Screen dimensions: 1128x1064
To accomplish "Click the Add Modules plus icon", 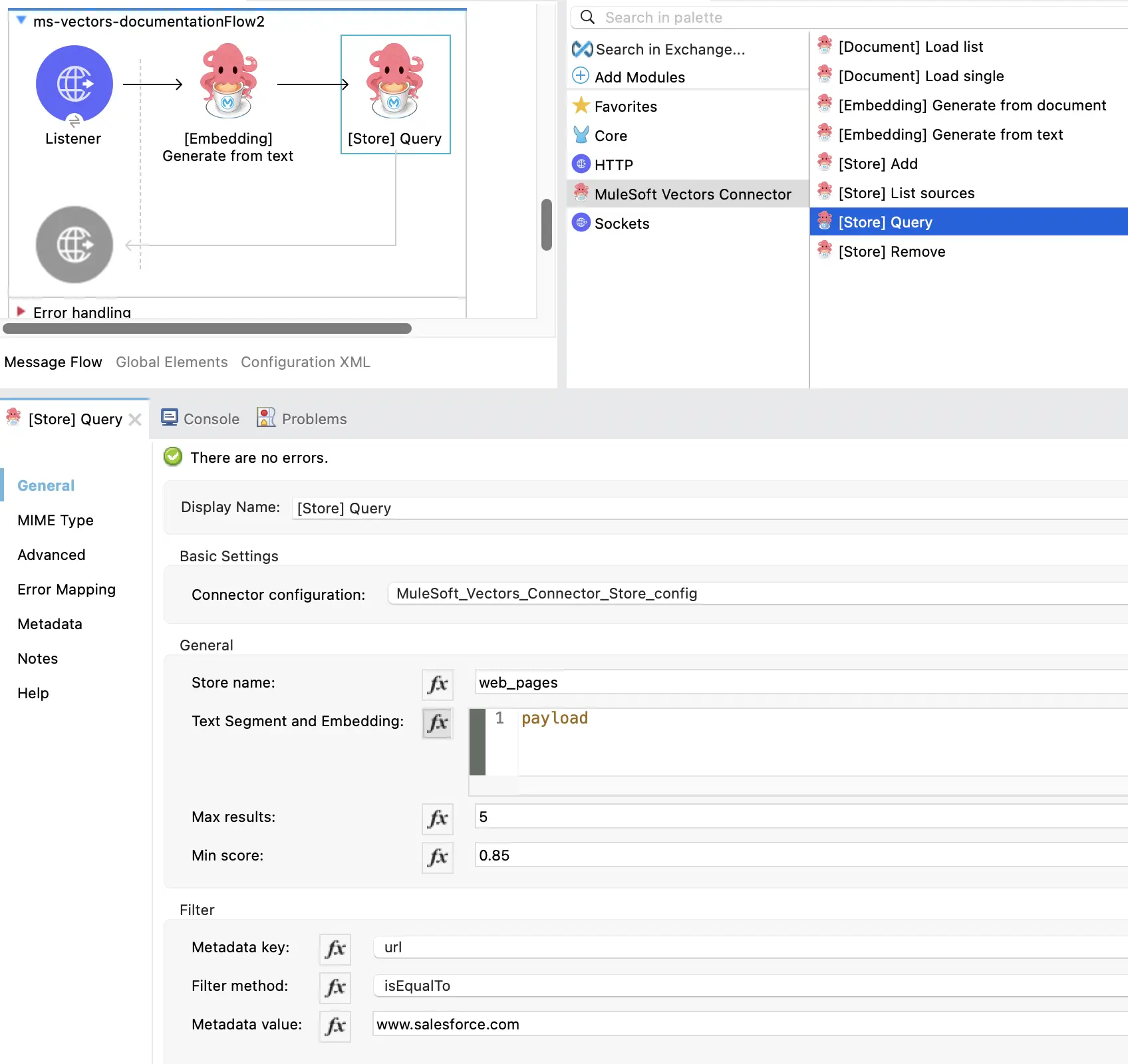I will tap(581, 76).
